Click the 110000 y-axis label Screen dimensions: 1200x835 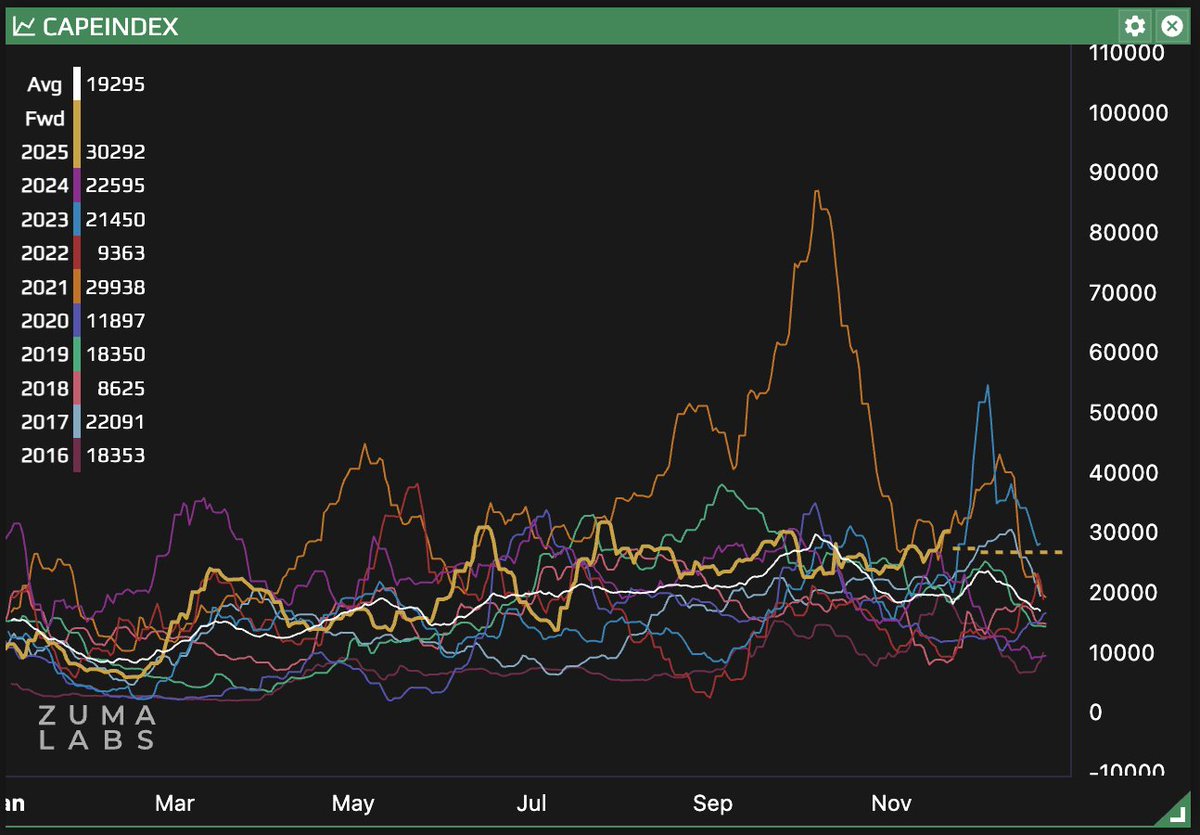coord(1125,53)
